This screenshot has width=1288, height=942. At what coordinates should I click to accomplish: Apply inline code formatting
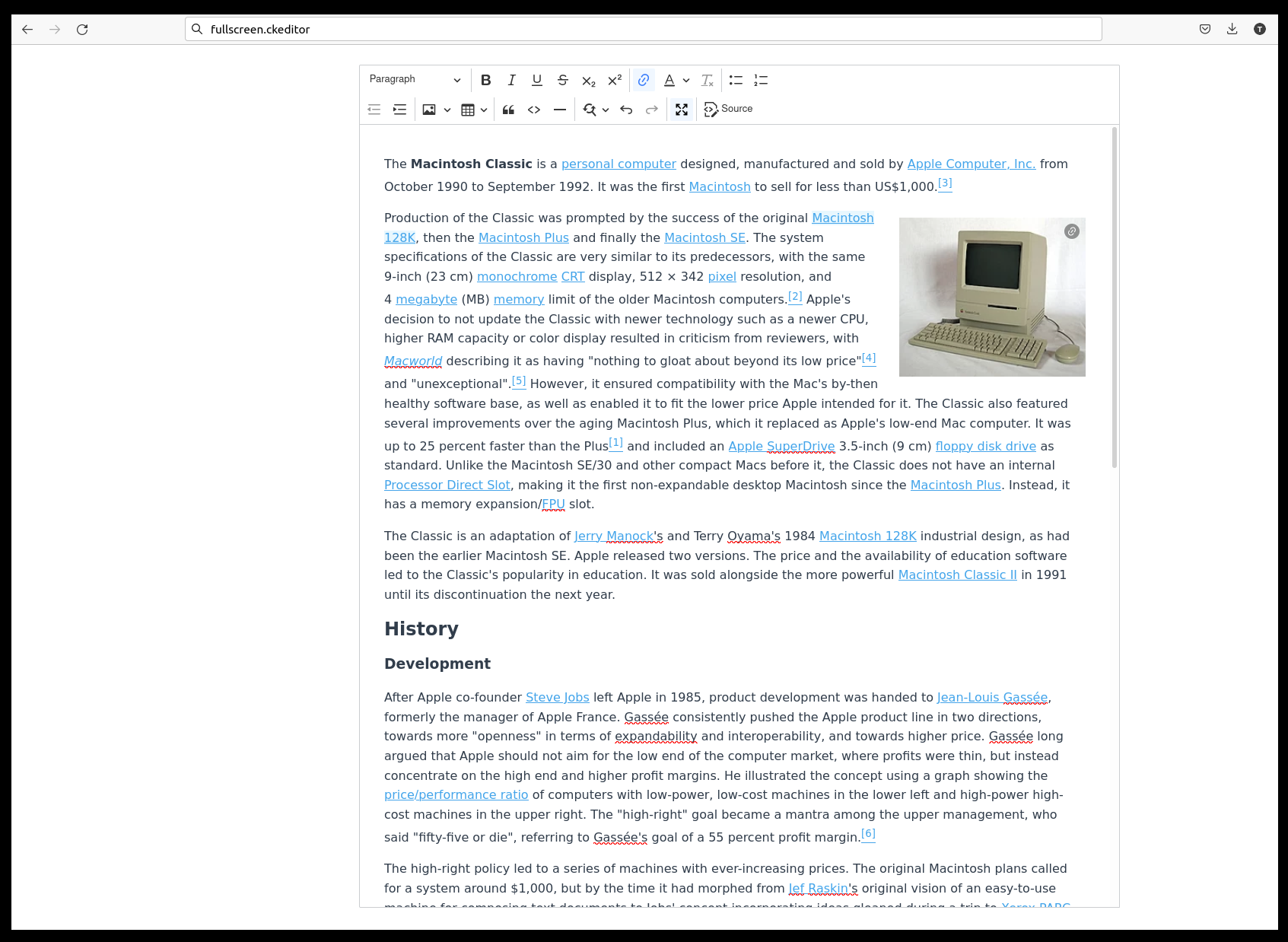click(x=534, y=110)
